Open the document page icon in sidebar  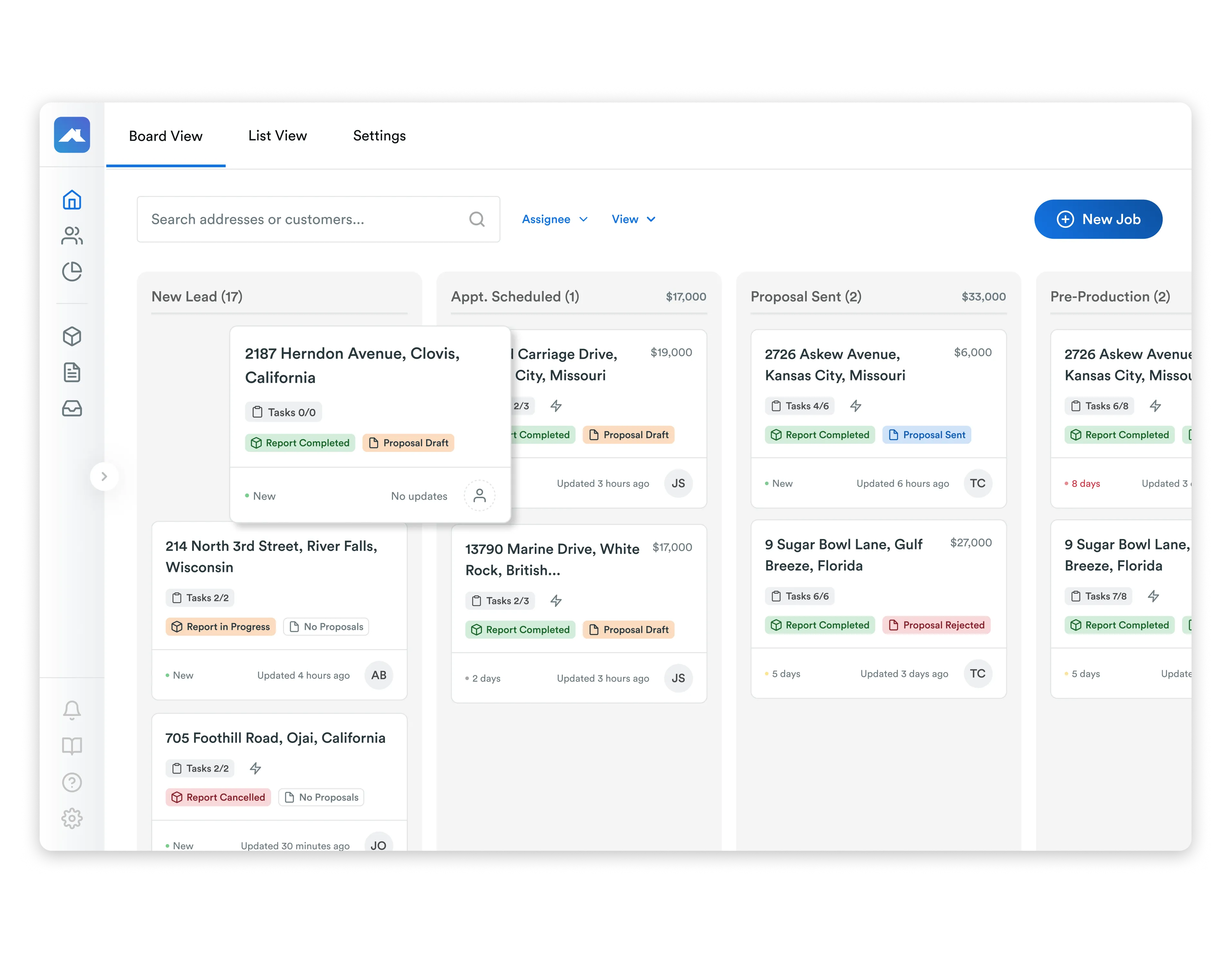pyautogui.click(x=72, y=372)
